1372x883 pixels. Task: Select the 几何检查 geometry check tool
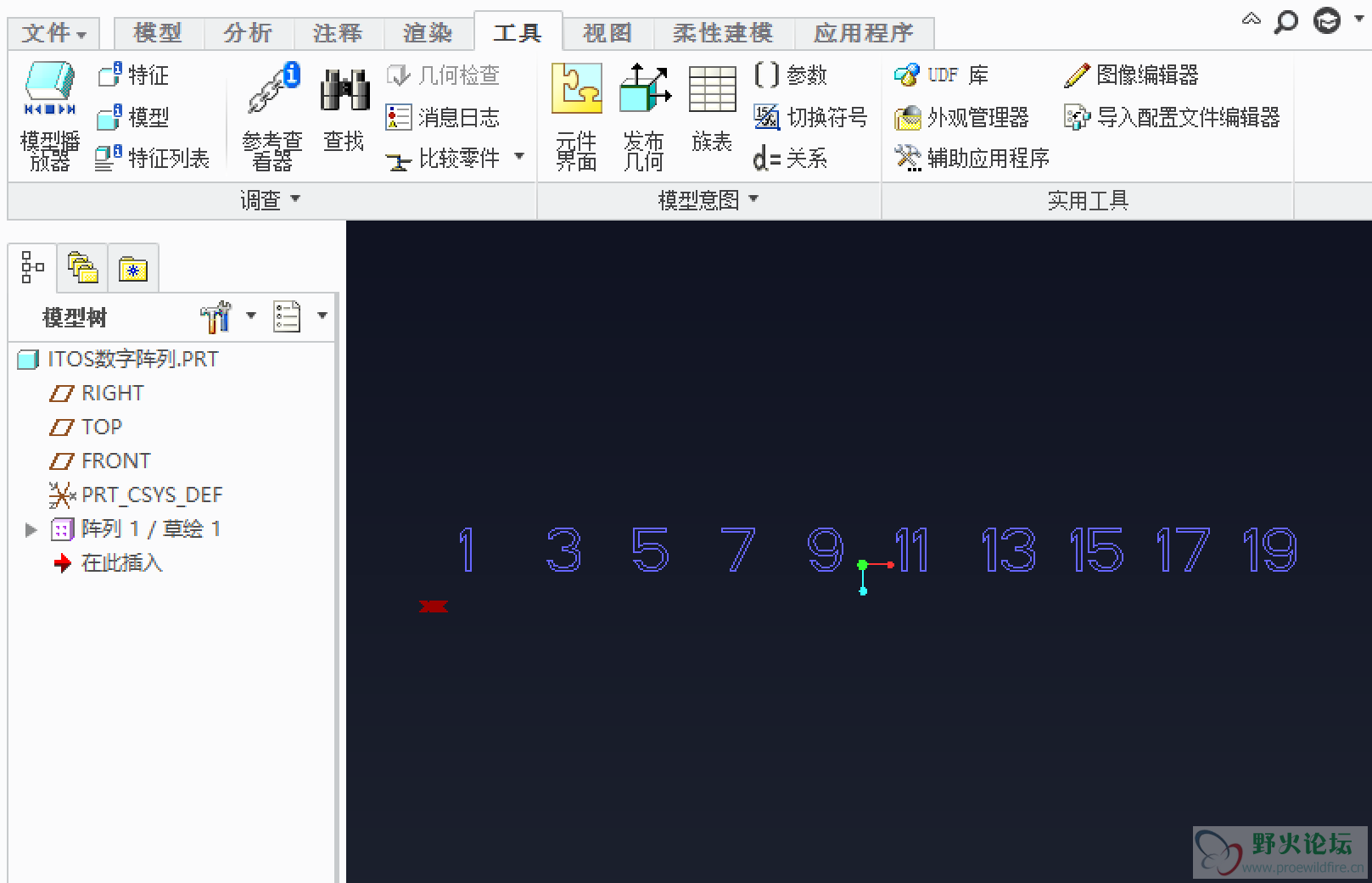pyautogui.click(x=443, y=75)
